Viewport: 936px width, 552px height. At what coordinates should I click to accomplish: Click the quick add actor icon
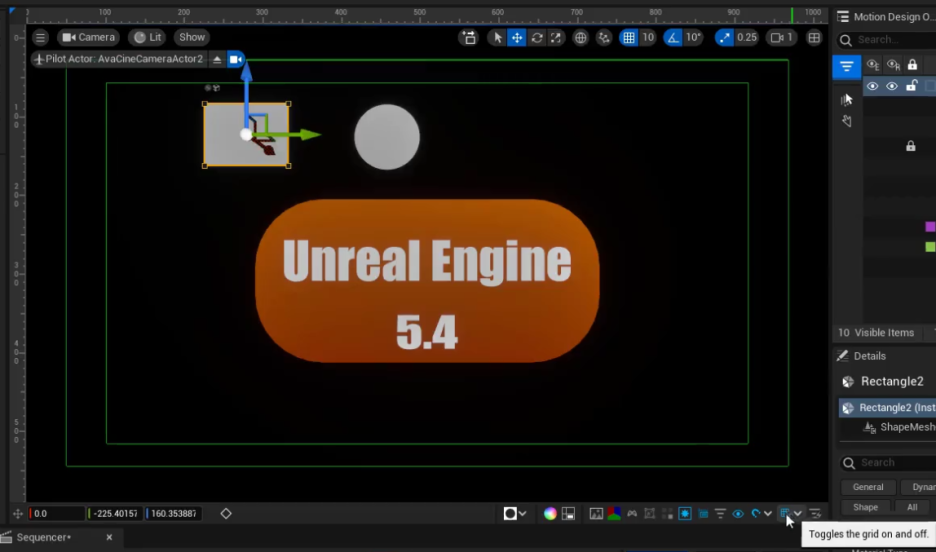tap(469, 38)
